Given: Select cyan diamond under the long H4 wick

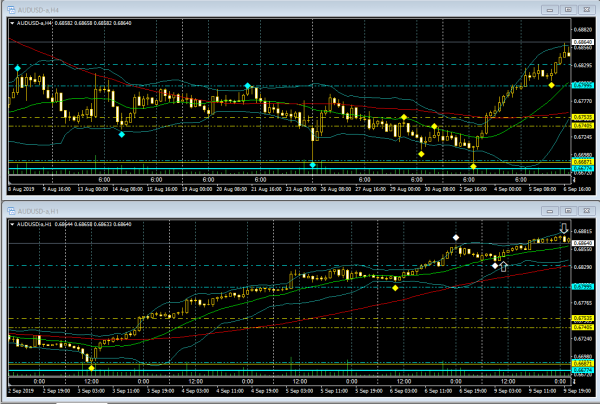Looking at the screenshot, I should [313, 165].
